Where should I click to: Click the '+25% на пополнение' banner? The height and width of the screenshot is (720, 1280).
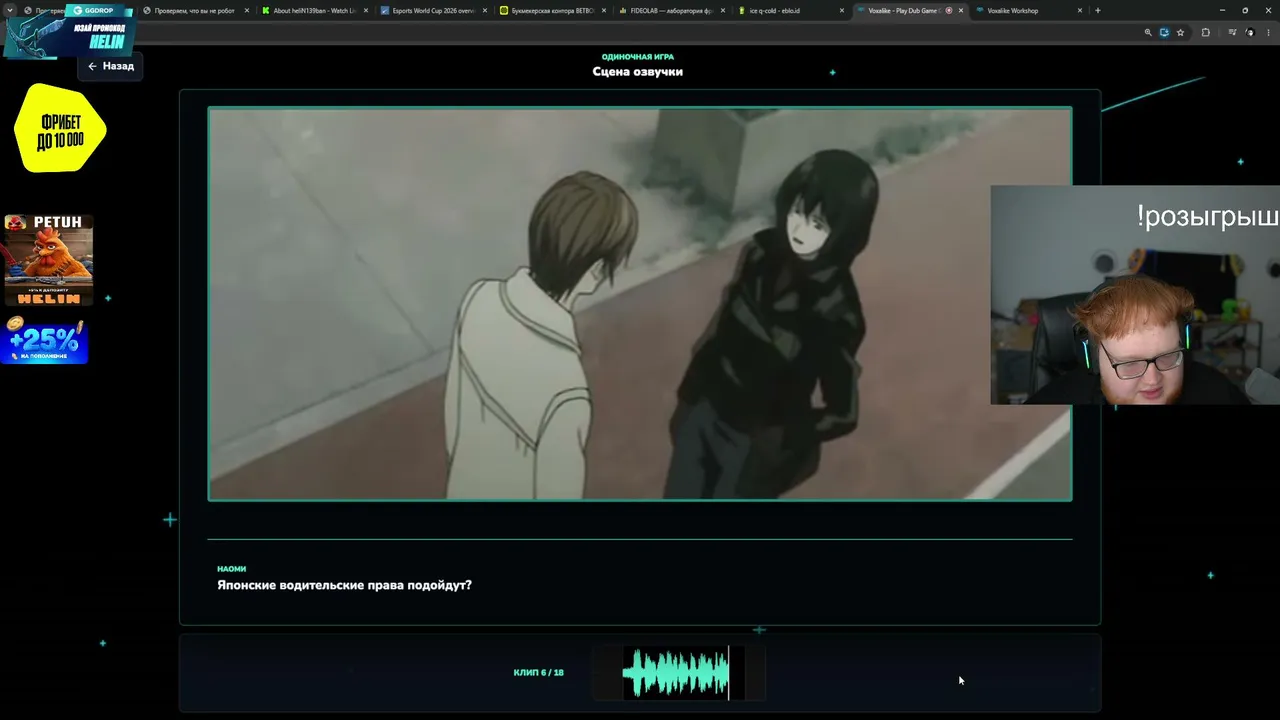coord(45,340)
